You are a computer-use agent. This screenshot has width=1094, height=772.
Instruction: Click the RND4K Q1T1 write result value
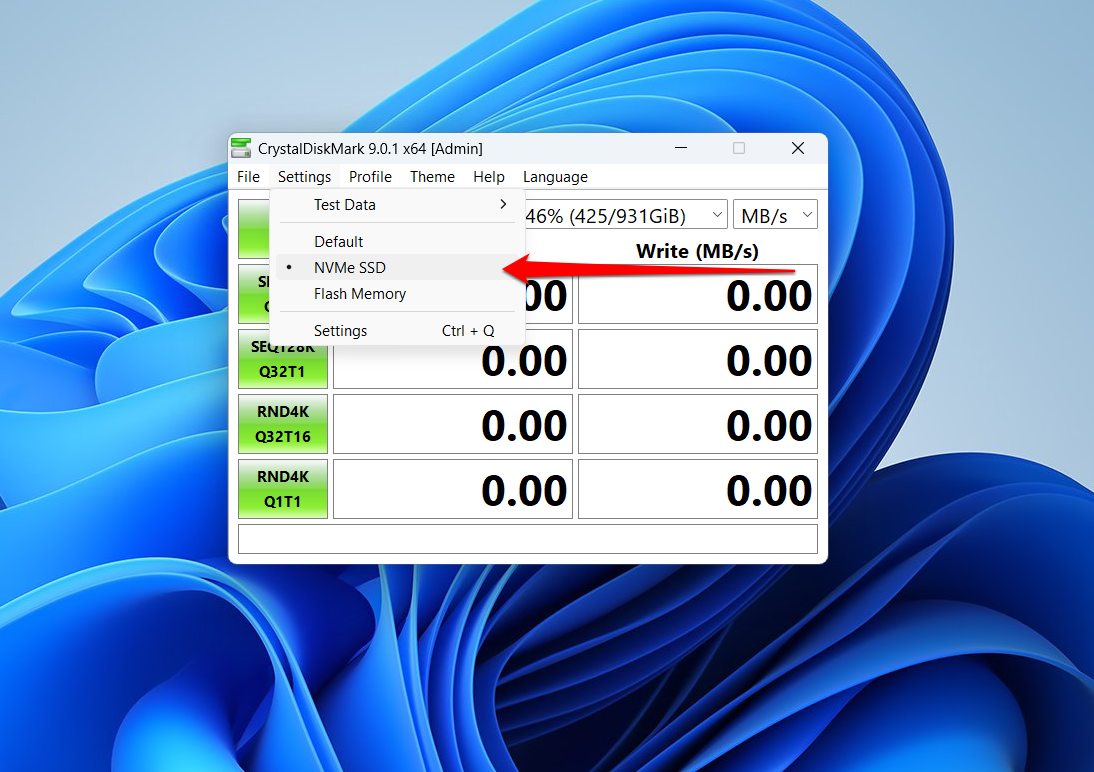(697, 490)
